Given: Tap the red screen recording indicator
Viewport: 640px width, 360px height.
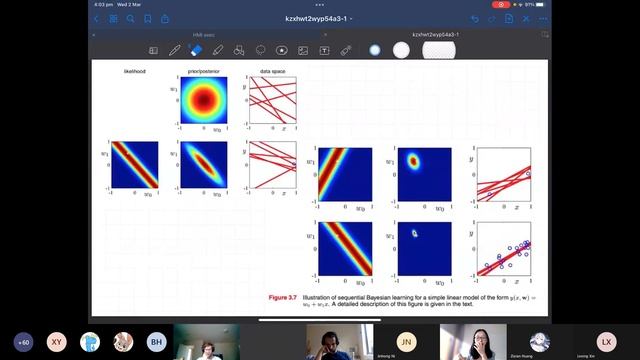Looking at the screenshot, I should 501,4.
